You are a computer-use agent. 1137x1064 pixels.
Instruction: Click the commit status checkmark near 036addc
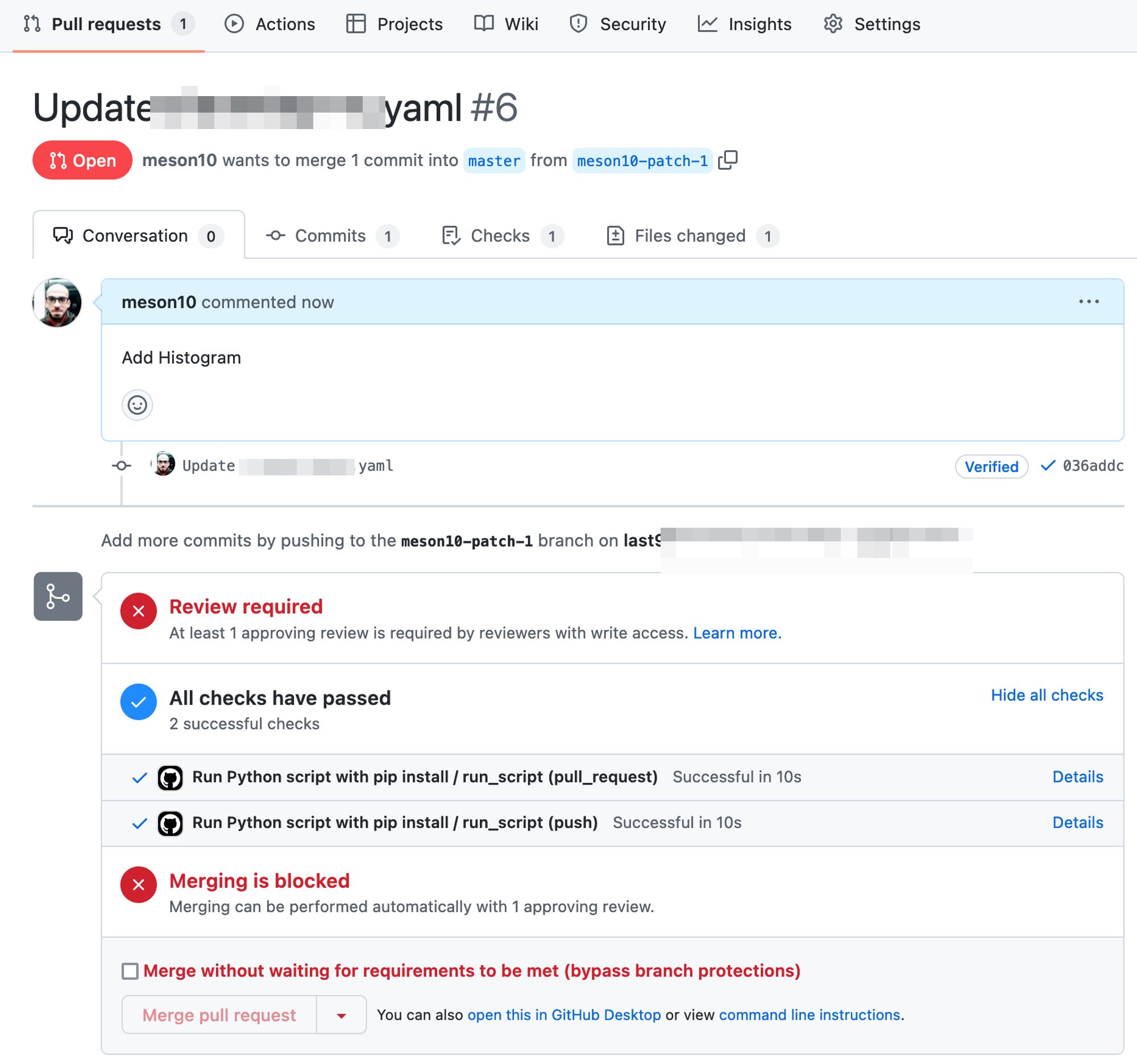(1047, 466)
